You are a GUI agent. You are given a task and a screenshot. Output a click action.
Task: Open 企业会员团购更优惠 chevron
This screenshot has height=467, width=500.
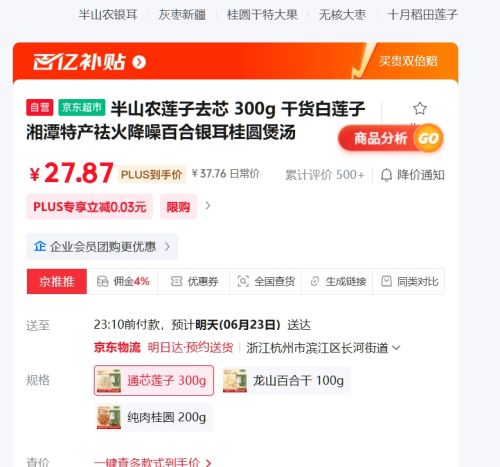[167, 247]
